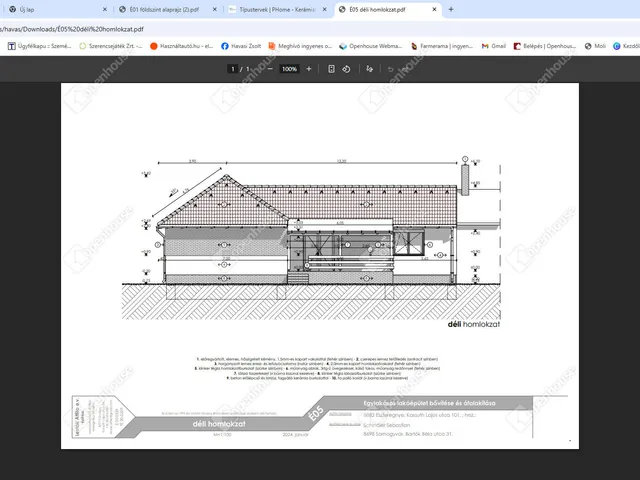Close the Típustervek PHome tab
The image size is (640, 480).
coord(324,9)
